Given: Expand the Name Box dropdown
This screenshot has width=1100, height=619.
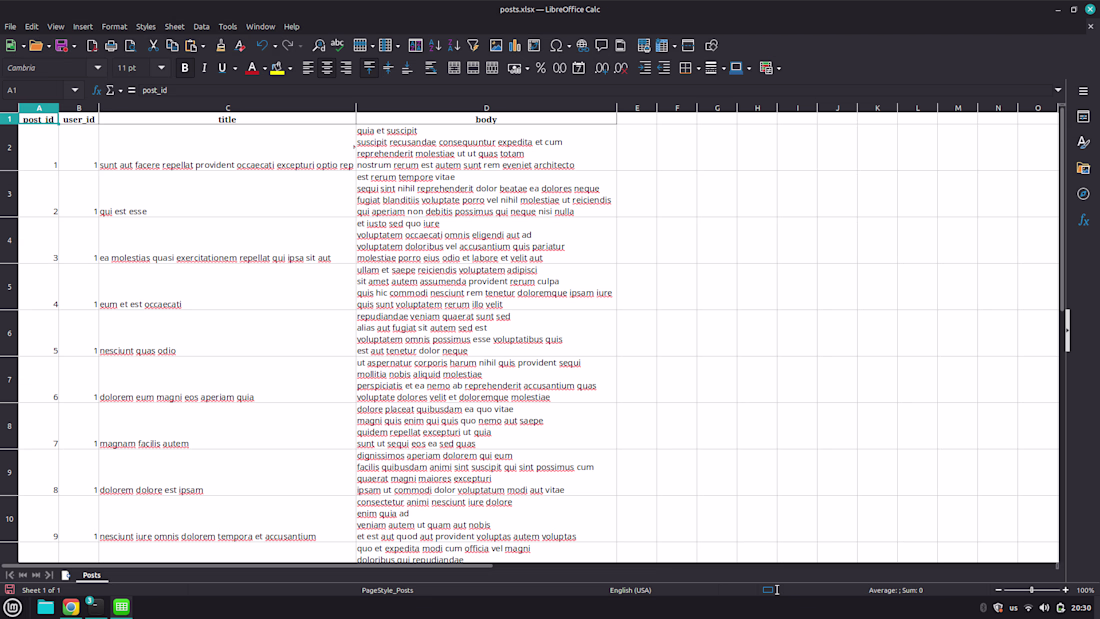Looking at the screenshot, I should click(x=75, y=90).
